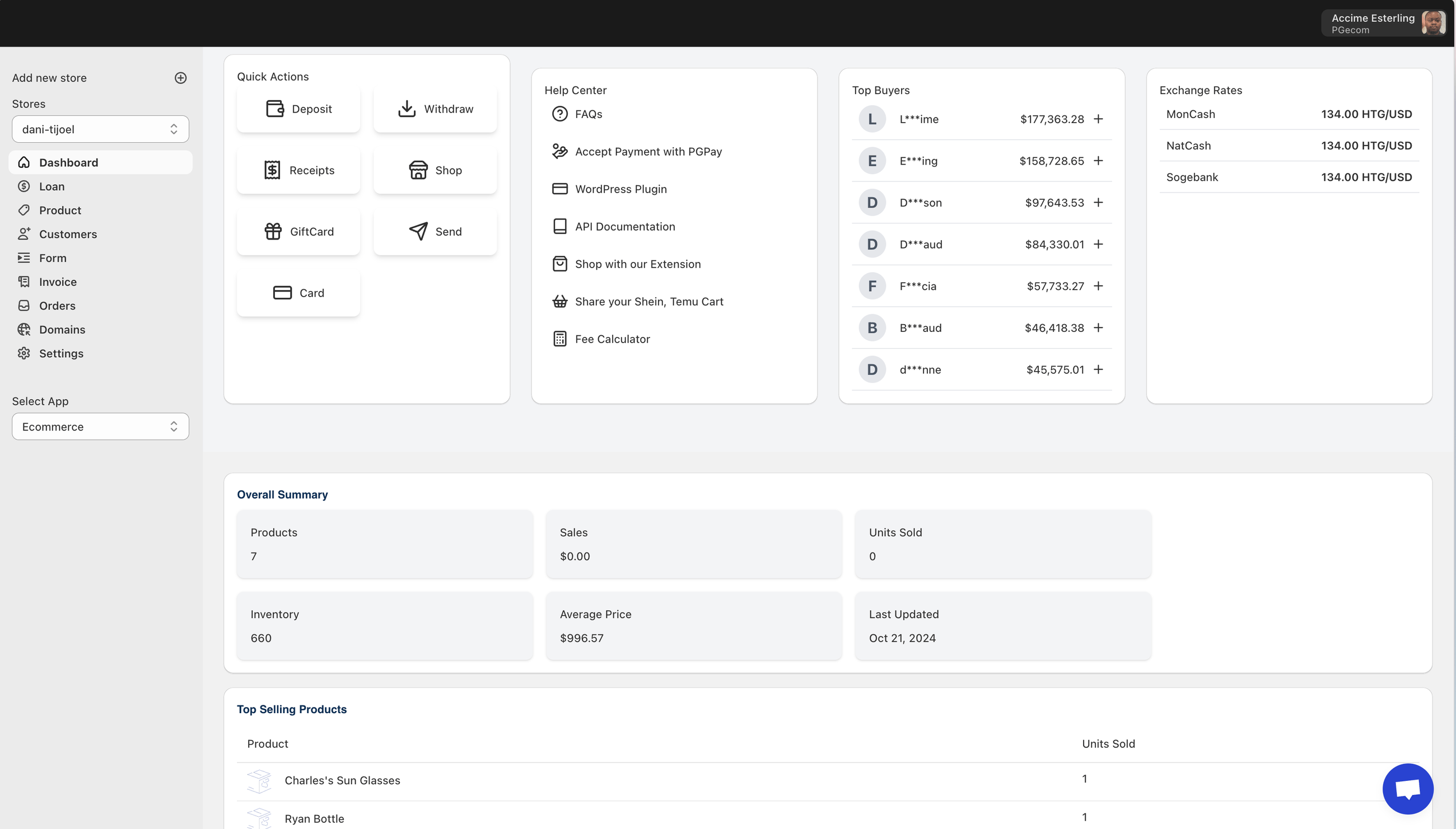
Task: Click the Add new store plus icon
Action: [180, 78]
